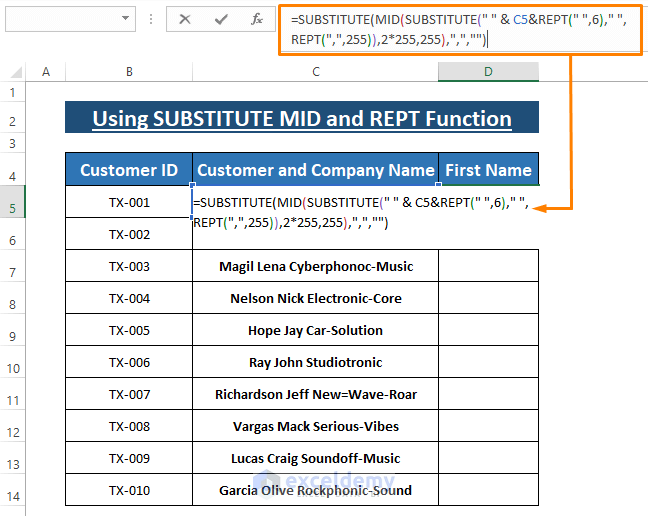Click inside the Name Box field

(x=60, y=19)
